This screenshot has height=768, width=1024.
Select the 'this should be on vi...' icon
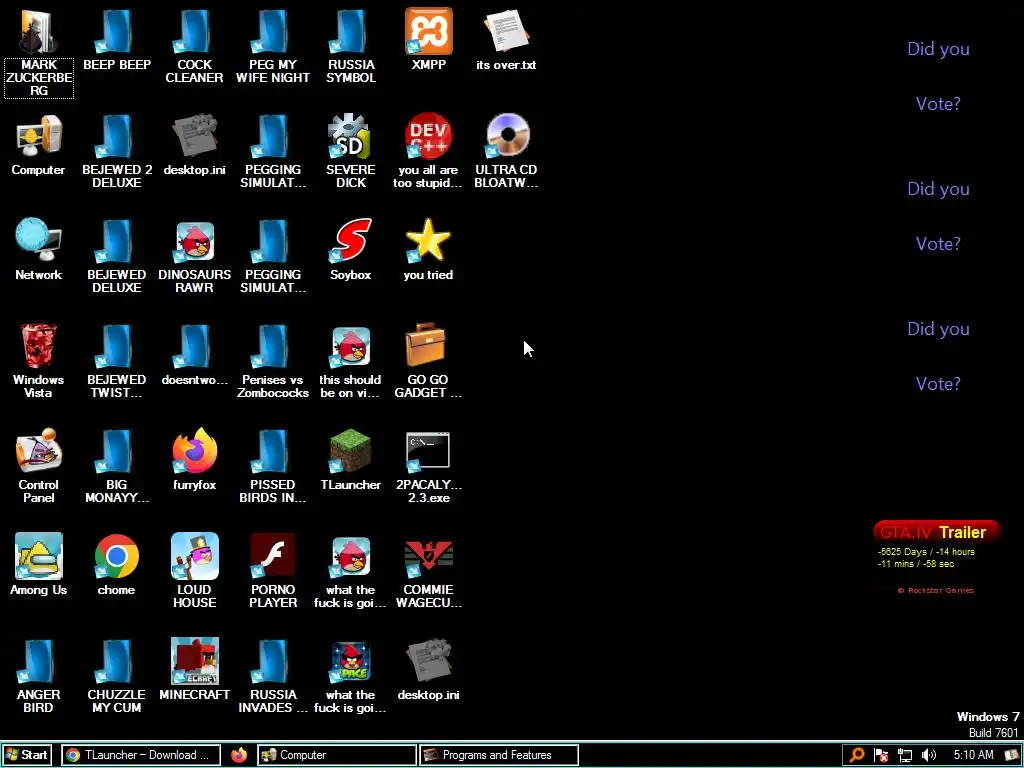point(351,347)
